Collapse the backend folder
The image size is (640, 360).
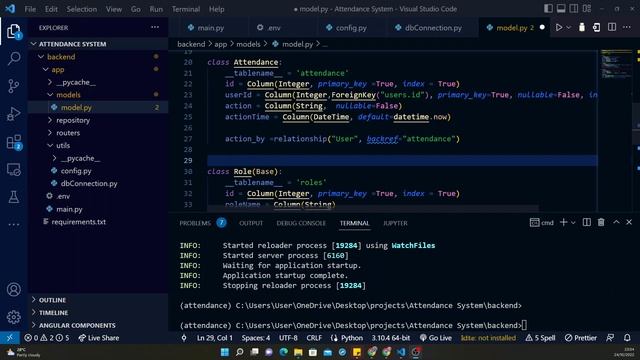[x=98, y=57]
